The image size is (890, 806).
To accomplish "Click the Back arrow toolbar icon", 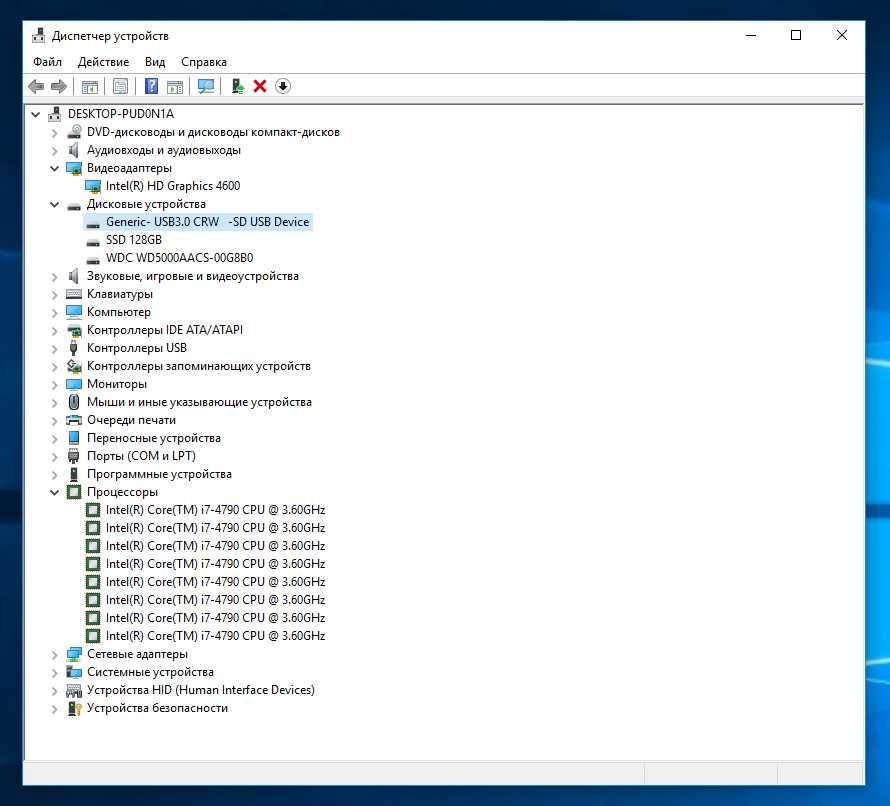I will coord(36,86).
